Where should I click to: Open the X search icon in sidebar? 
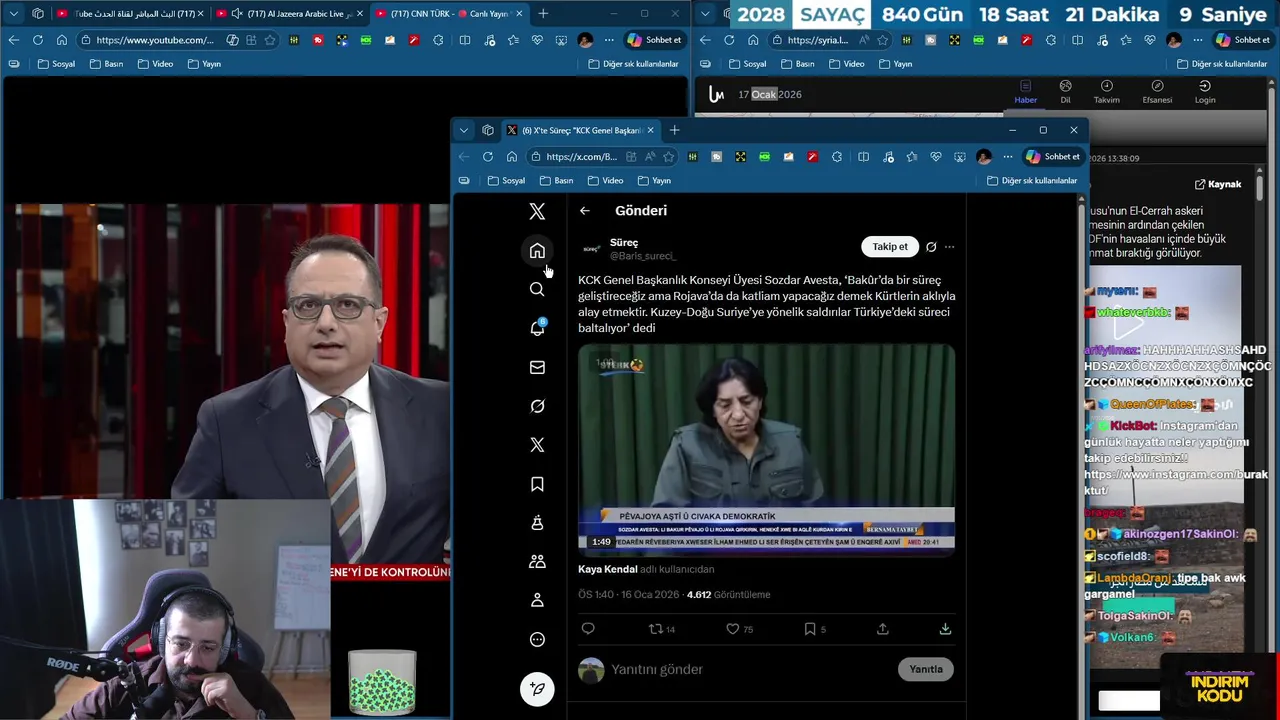[x=537, y=289]
